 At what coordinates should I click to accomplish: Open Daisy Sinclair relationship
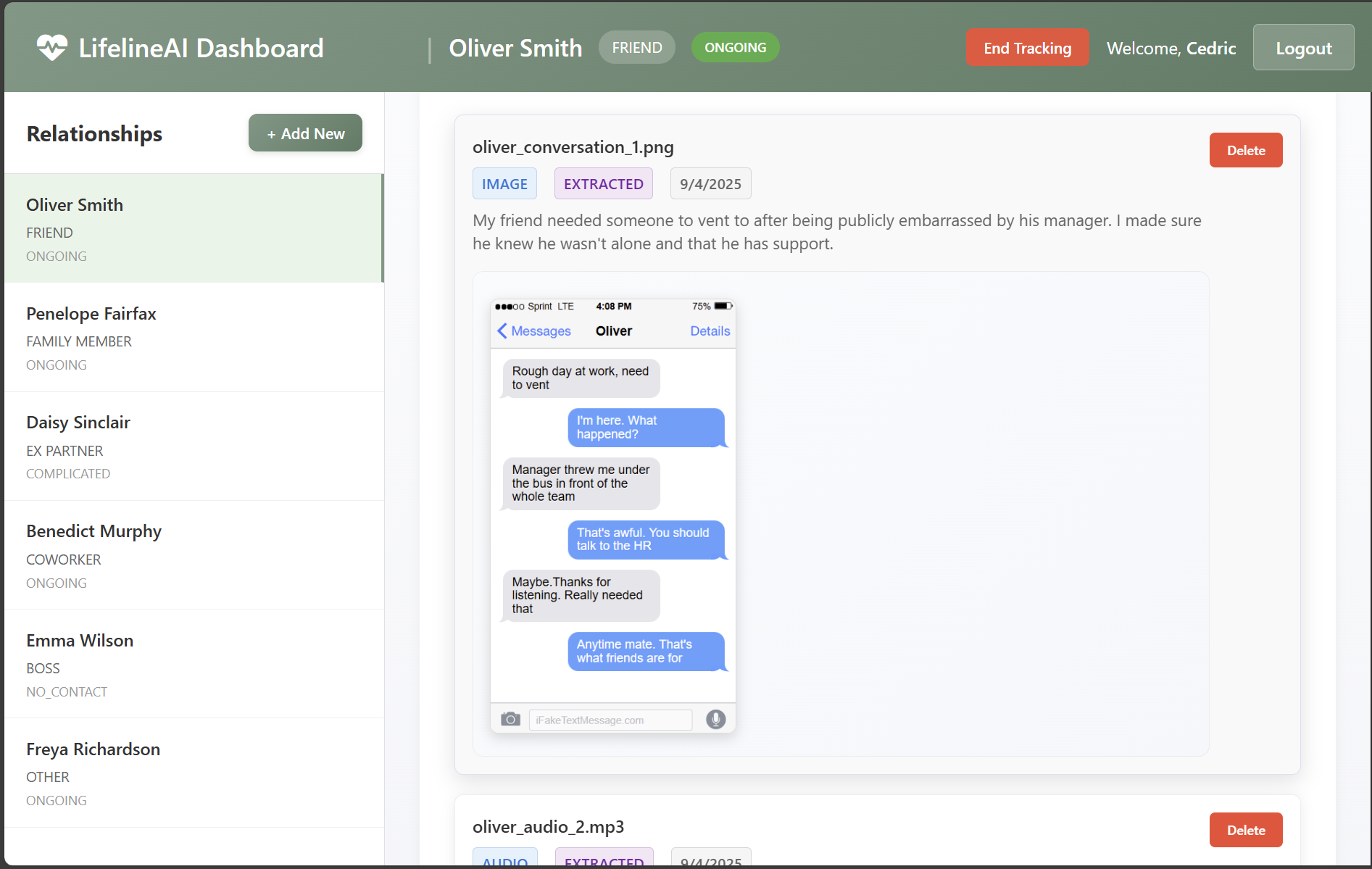click(194, 446)
